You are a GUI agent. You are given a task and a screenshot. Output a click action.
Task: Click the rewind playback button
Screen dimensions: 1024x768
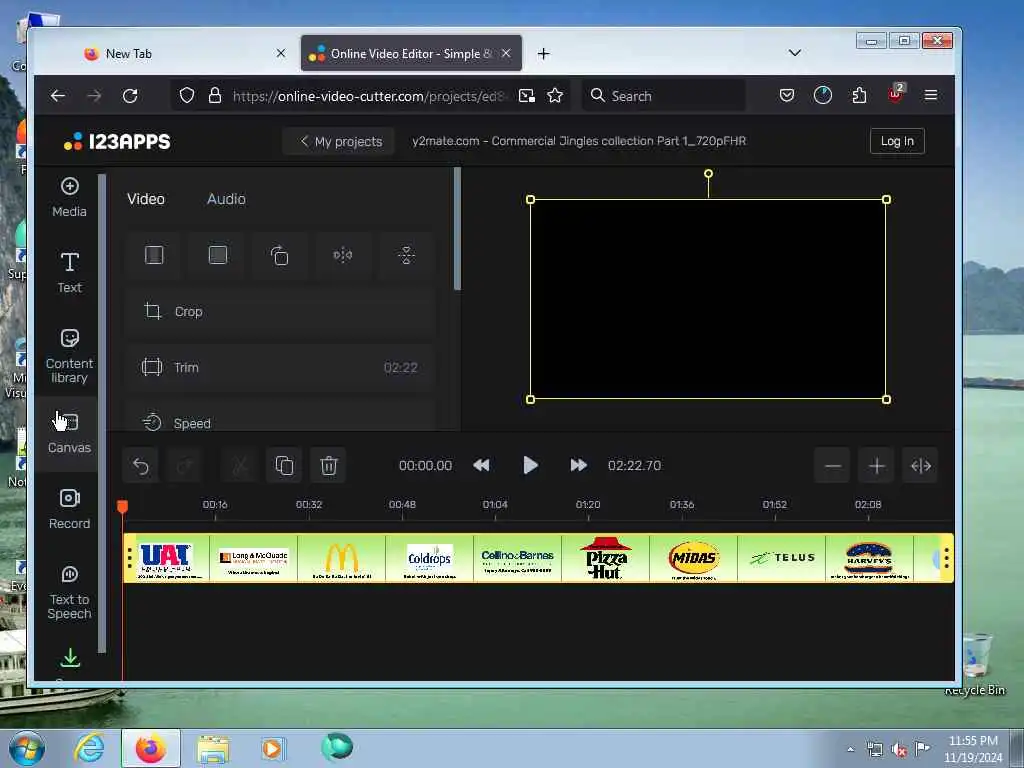coord(481,465)
